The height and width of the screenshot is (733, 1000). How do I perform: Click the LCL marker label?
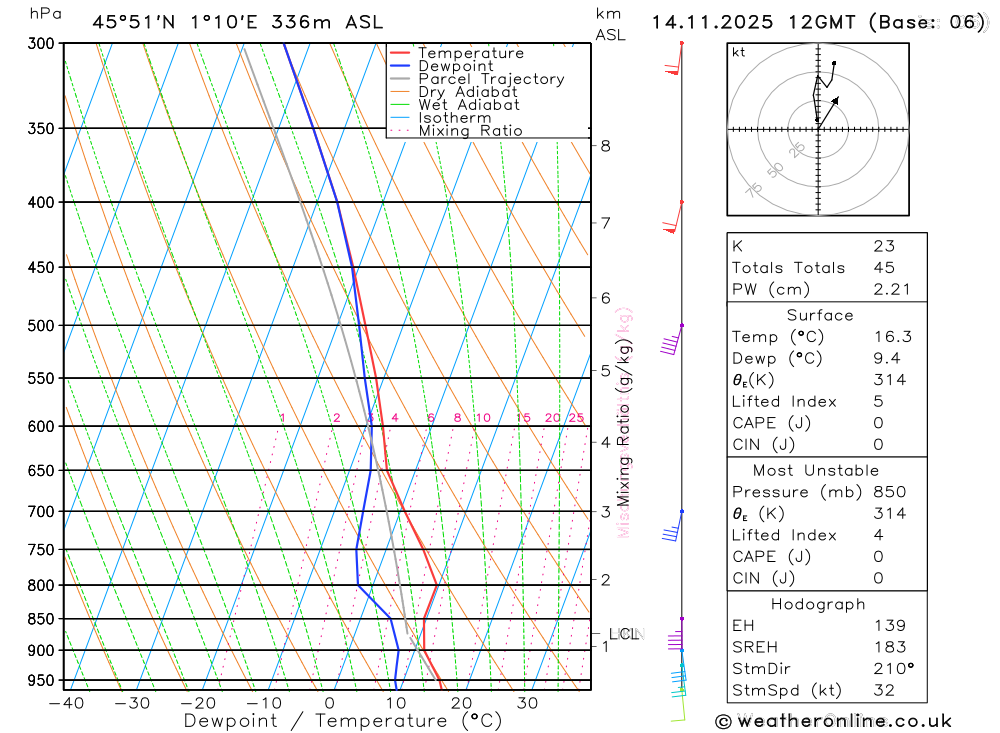(x=625, y=634)
